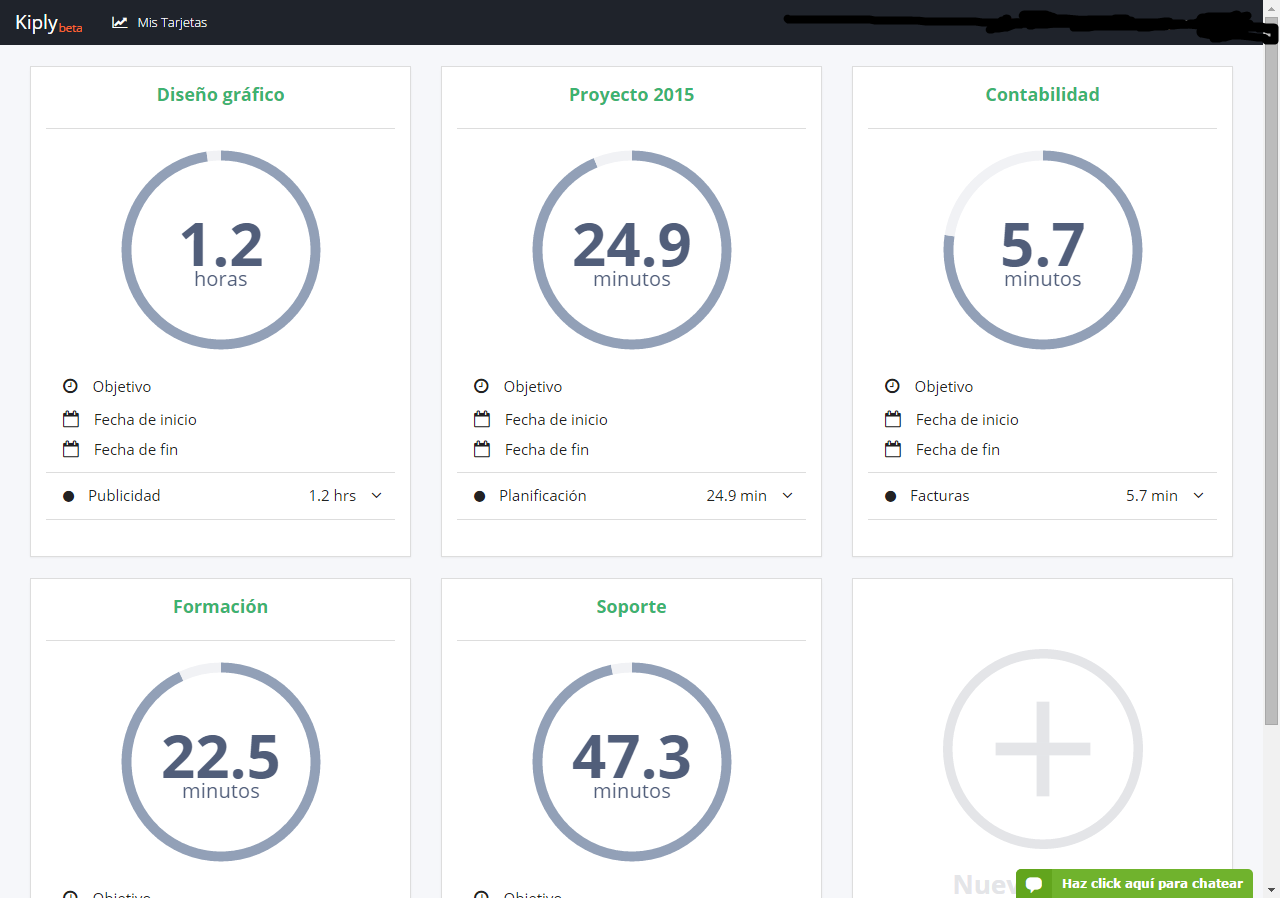Toggle the Facturas activity bullet on Contabilidad

891,495
